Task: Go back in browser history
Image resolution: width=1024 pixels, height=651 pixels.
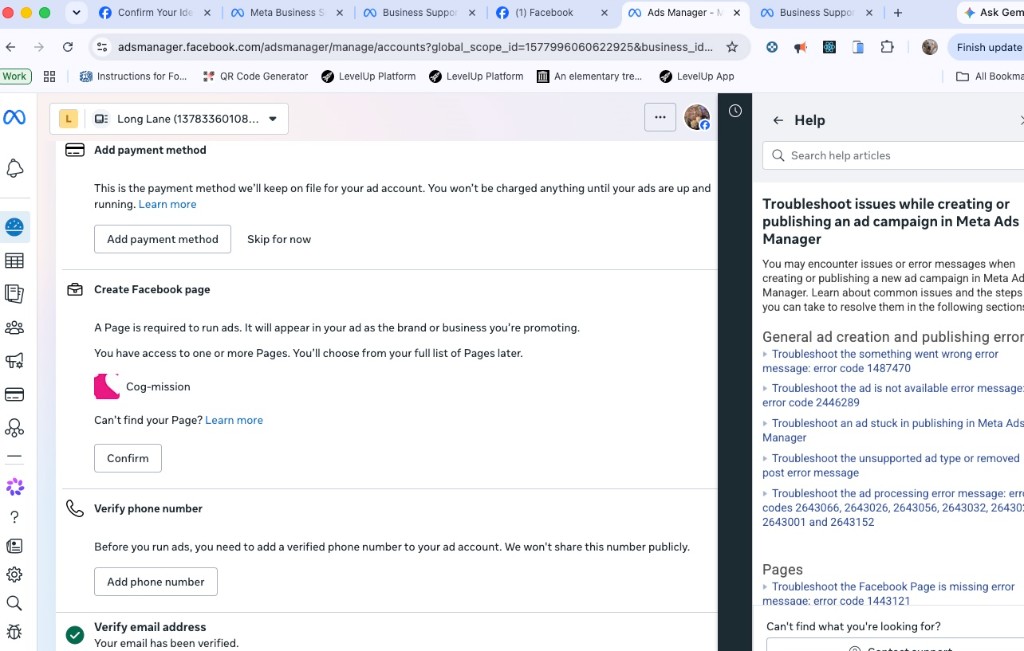Action: click(10, 47)
